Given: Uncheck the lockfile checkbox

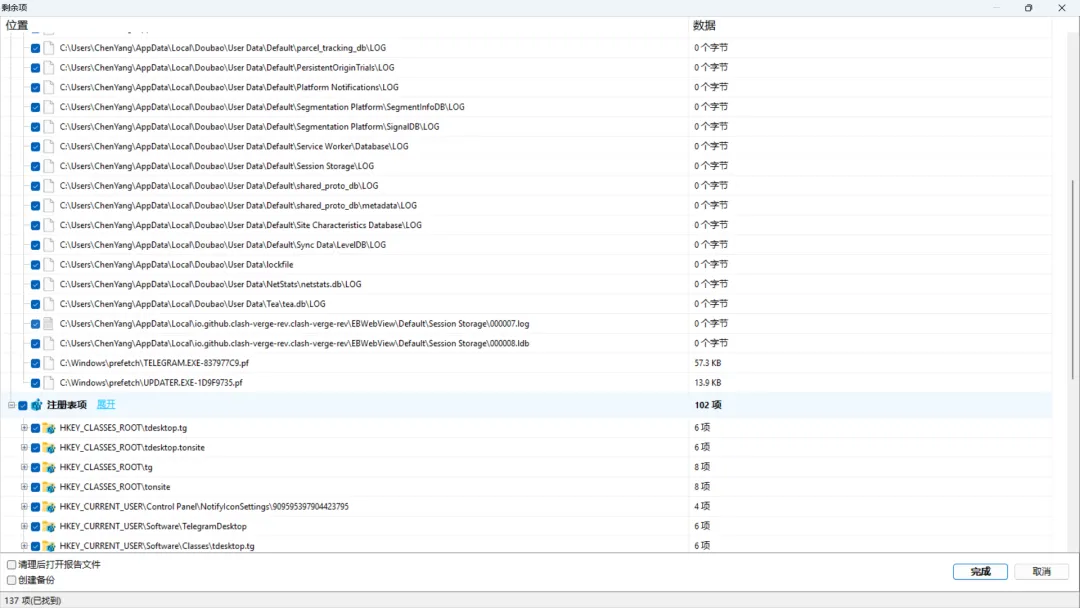Looking at the screenshot, I should [x=35, y=264].
